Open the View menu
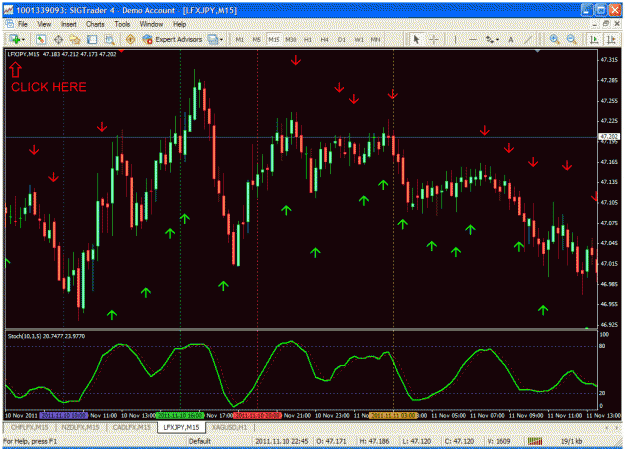The height and width of the screenshot is (449, 625). click(44, 24)
